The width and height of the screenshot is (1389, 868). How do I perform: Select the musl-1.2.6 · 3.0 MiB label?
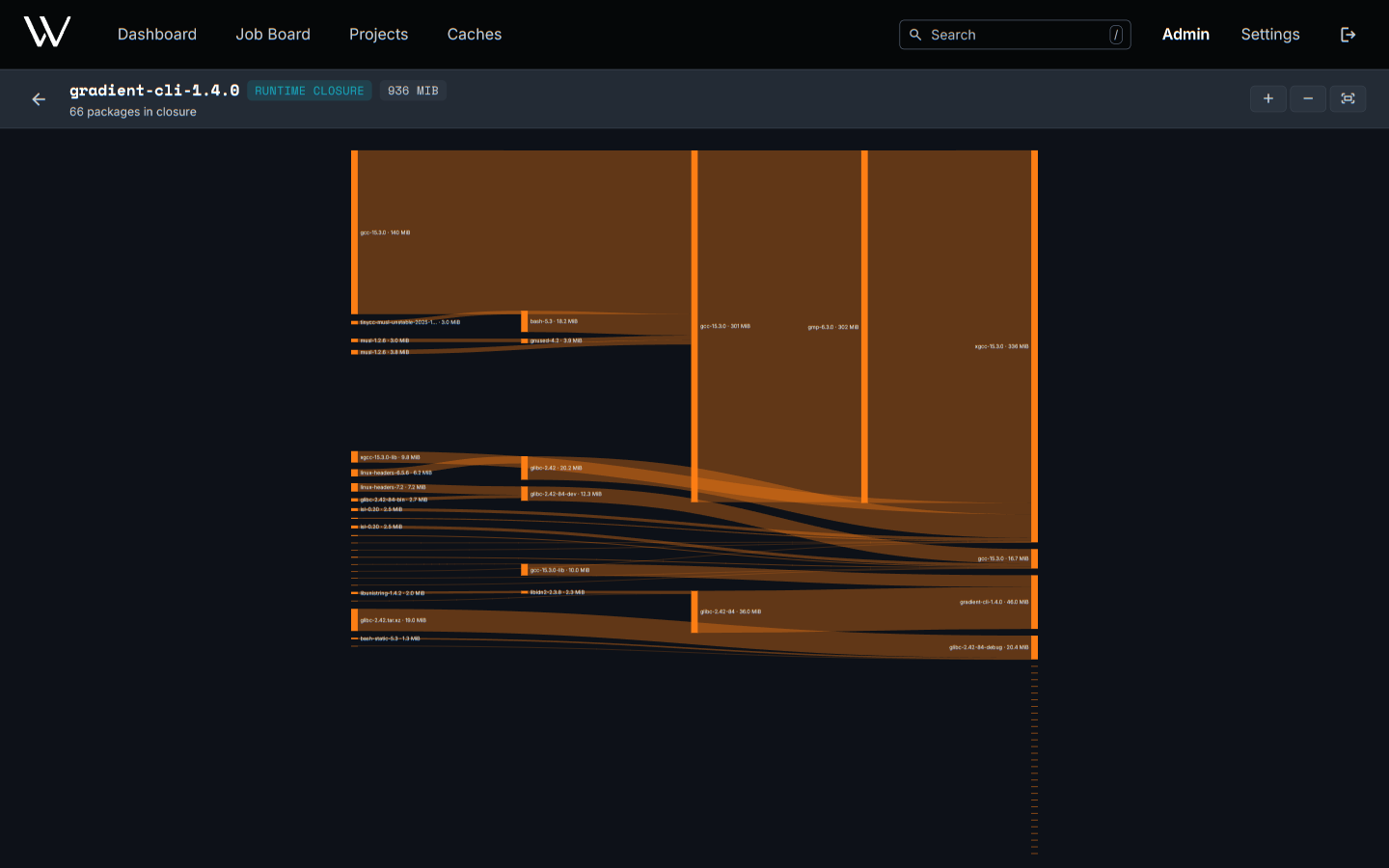(385, 340)
